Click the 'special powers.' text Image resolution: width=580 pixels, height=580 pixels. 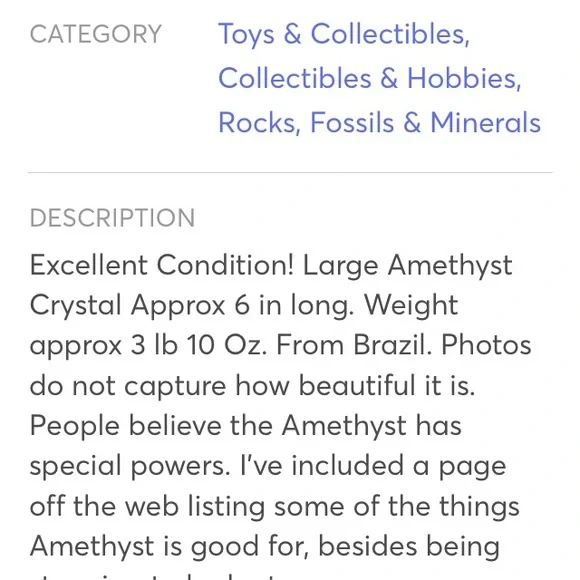tap(130, 466)
